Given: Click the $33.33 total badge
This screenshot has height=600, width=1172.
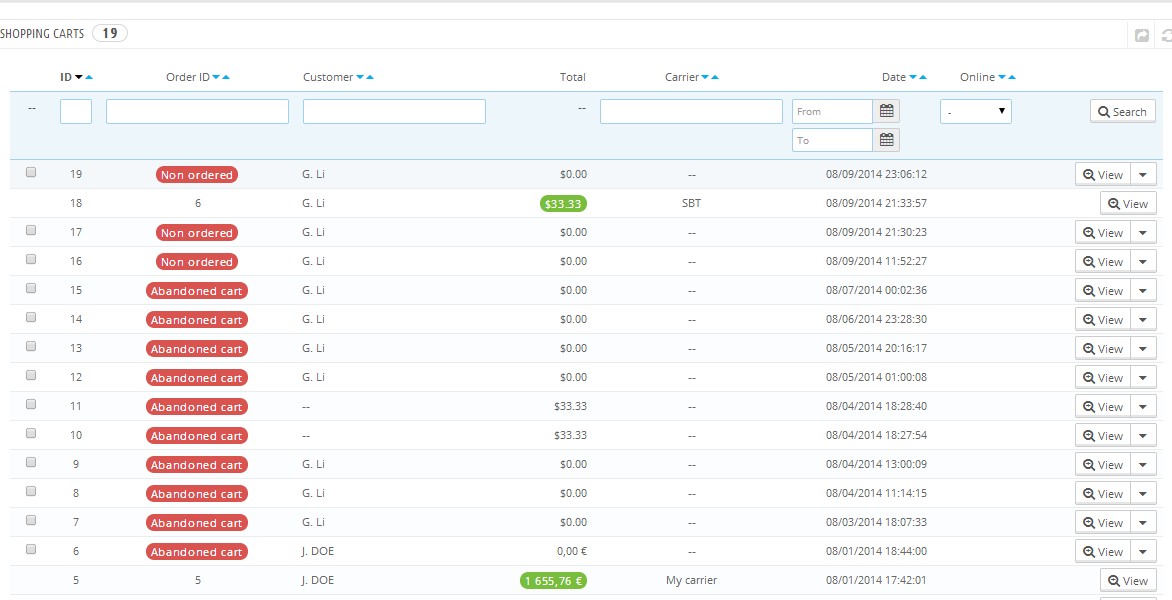Looking at the screenshot, I should pos(564,203).
